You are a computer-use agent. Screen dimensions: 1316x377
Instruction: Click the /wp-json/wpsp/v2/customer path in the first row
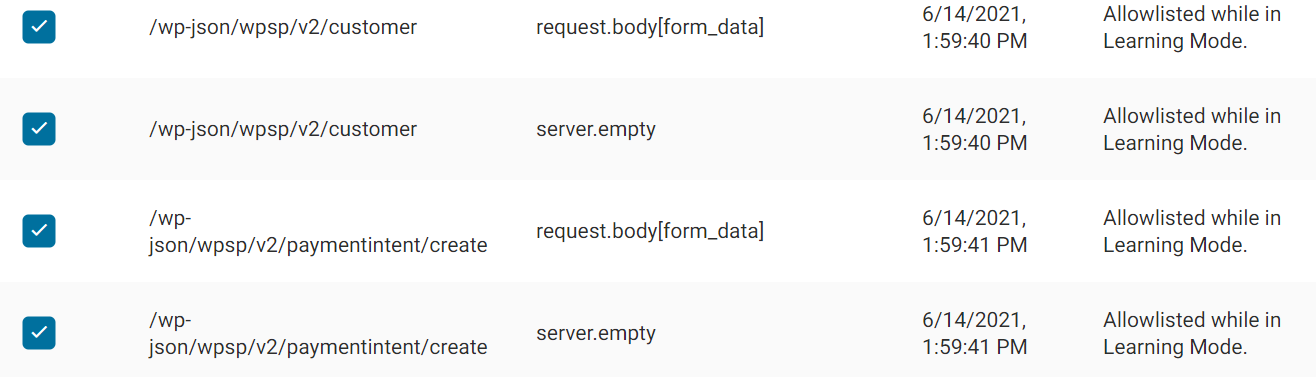coord(283,27)
